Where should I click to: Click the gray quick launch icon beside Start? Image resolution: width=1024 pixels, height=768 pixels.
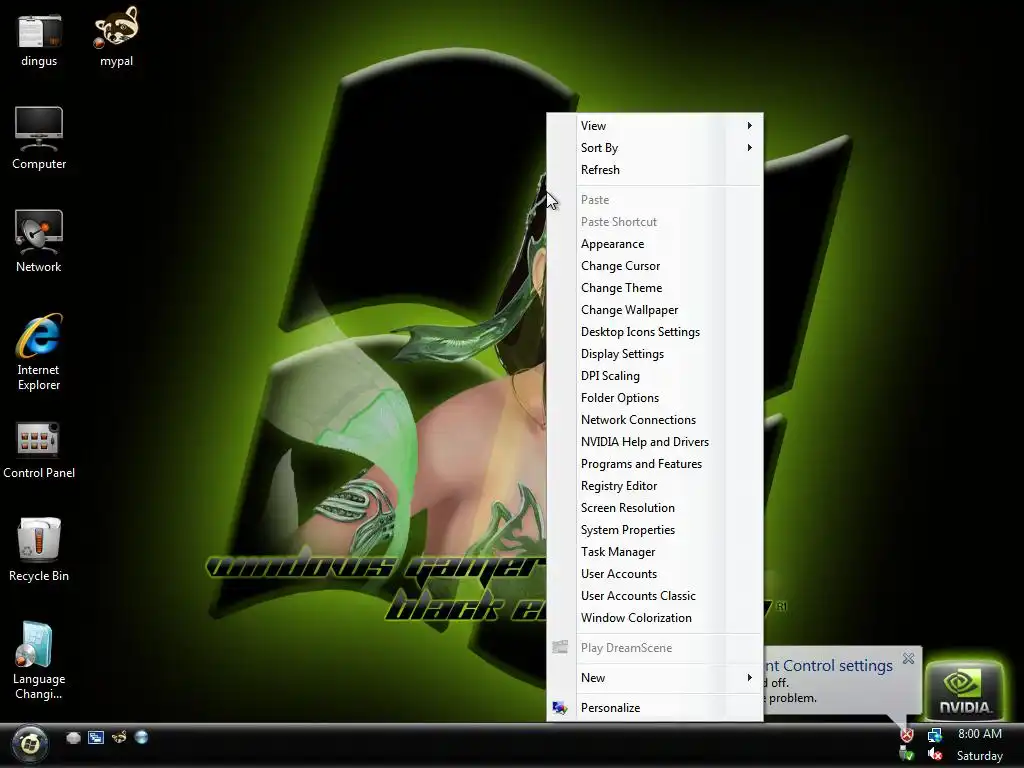point(73,738)
